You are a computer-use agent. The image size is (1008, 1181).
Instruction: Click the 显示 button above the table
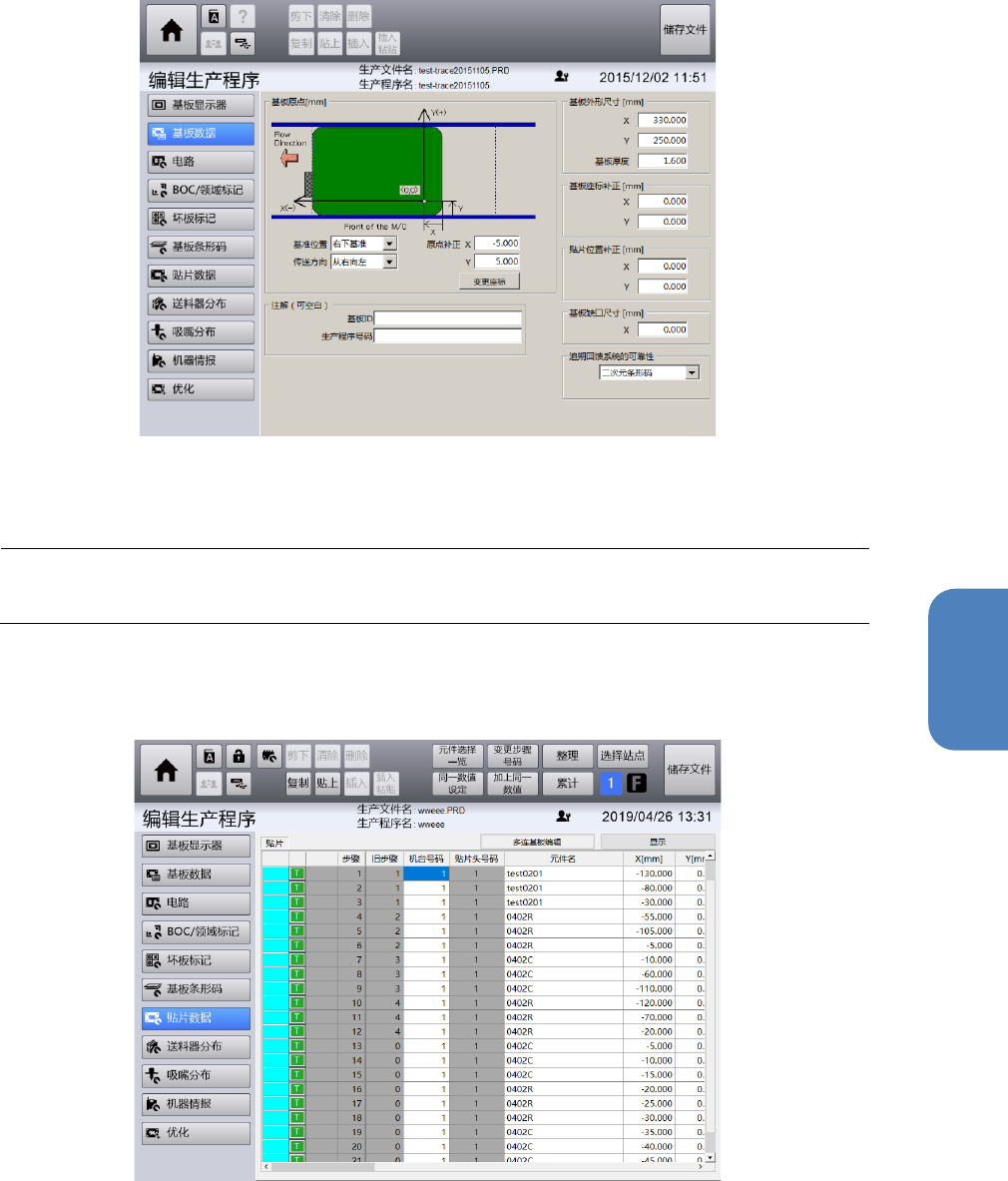tap(657, 842)
